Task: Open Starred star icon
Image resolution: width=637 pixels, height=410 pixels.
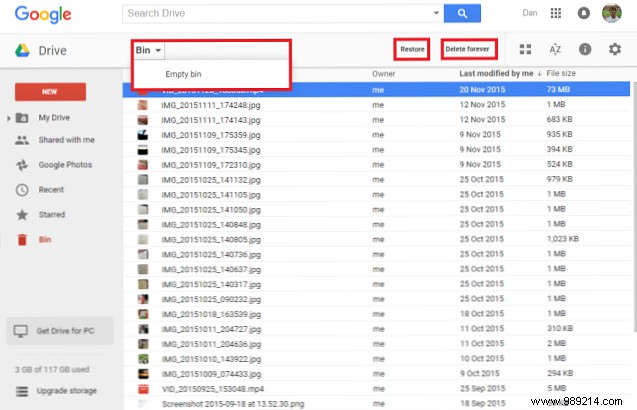Action: pyautogui.click(x=22, y=215)
